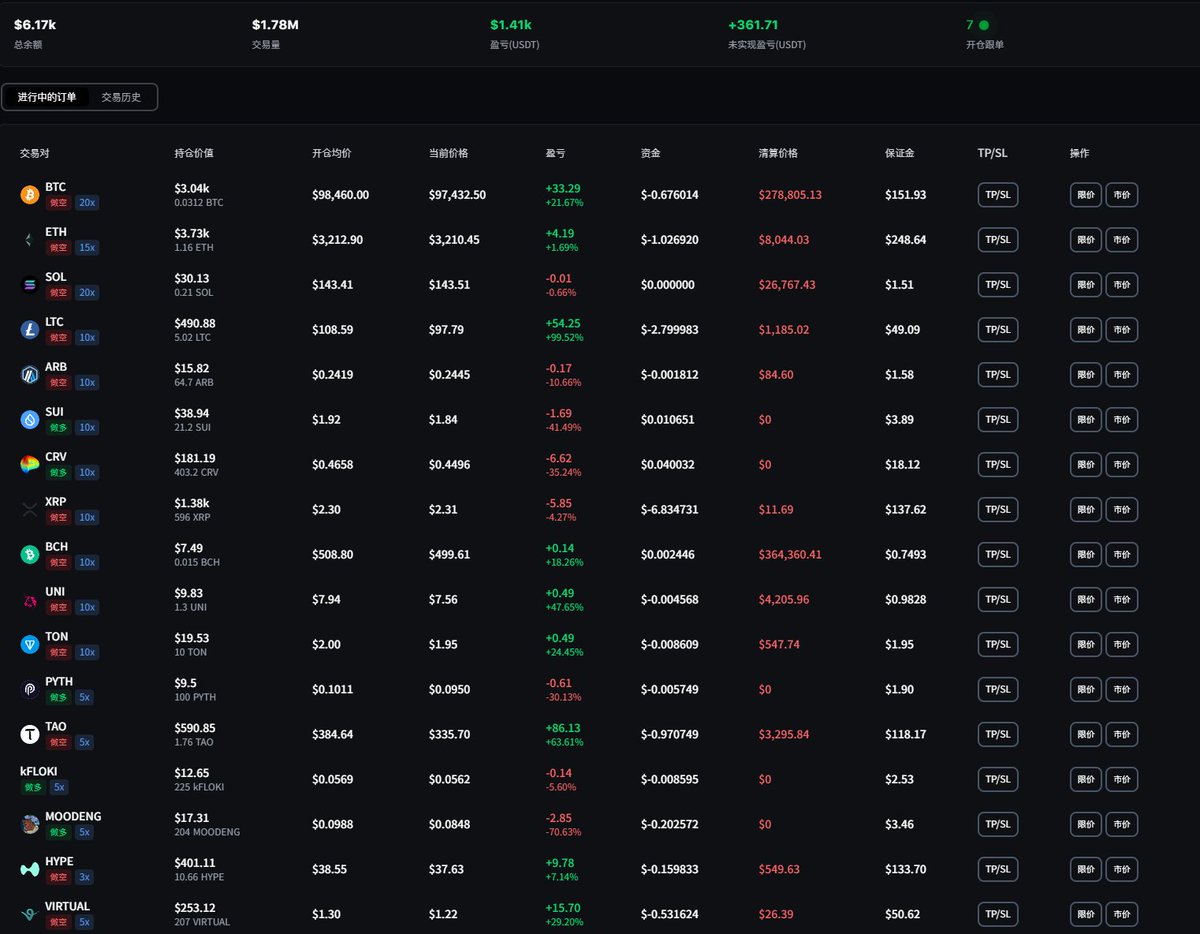Viewport: 1200px width, 934px height.
Task: Click the XRP coin icon
Action: click(x=29, y=510)
